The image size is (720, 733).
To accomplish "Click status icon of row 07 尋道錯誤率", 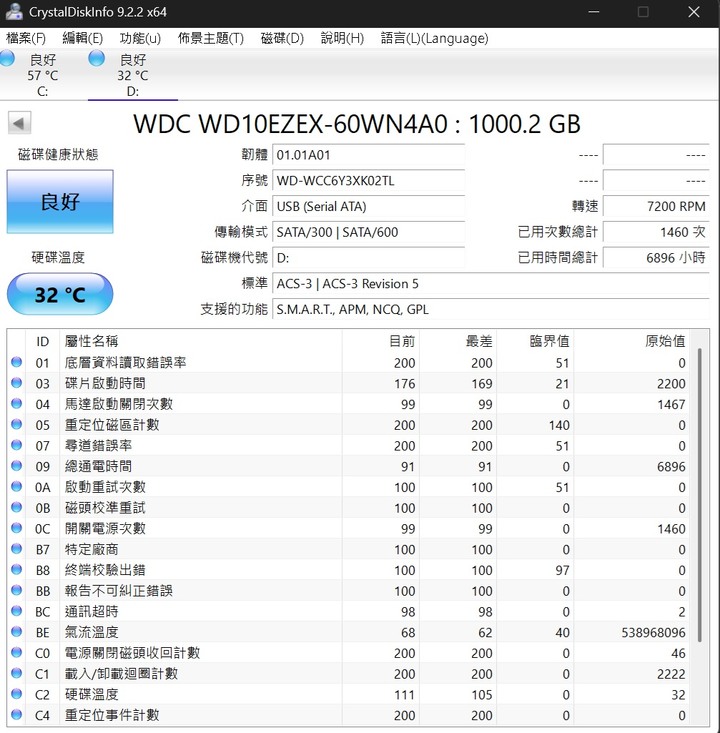I will (x=16, y=445).
